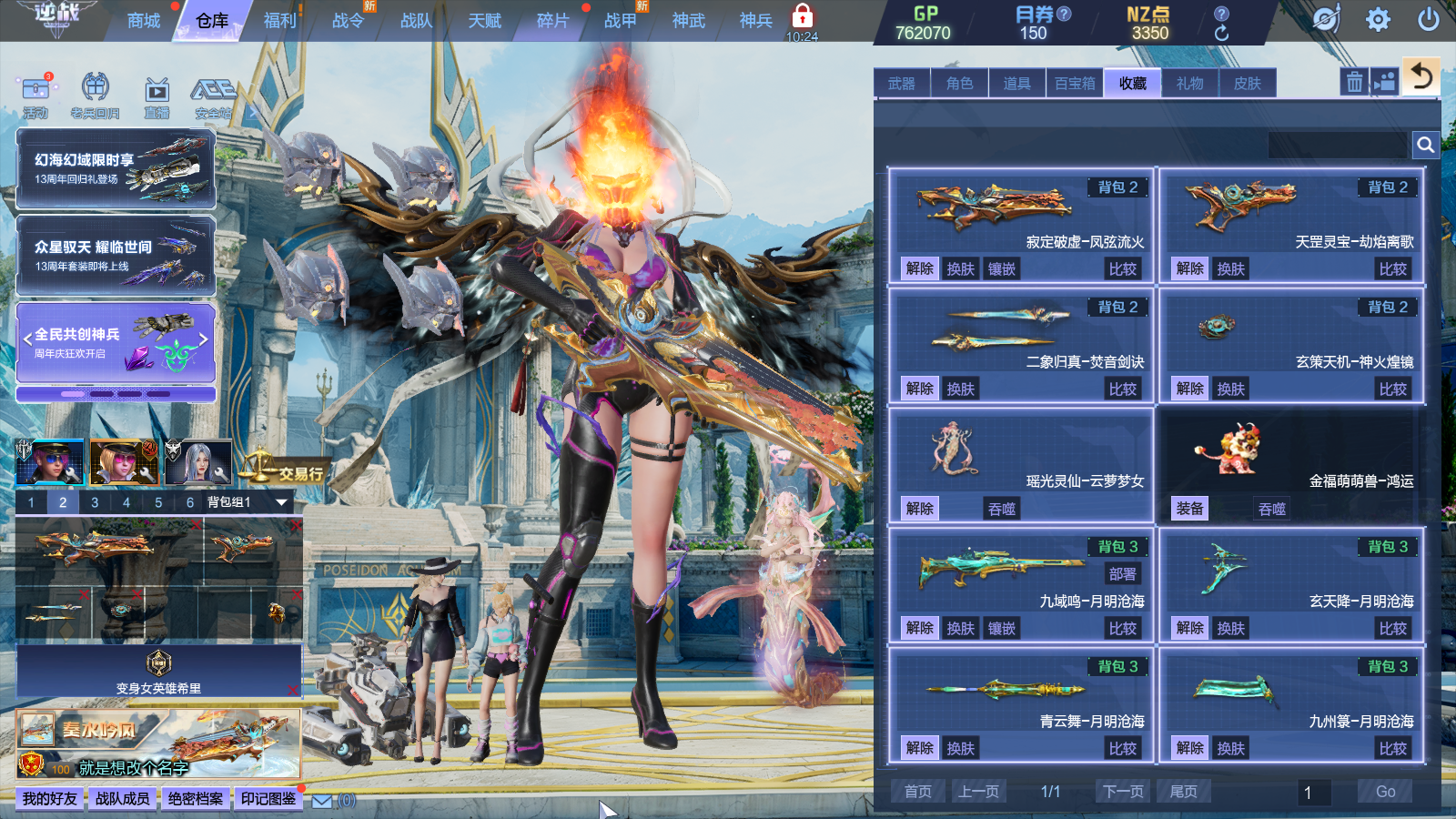Switch to the 百宝箱 tab

pyautogui.click(x=1075, y=84)
